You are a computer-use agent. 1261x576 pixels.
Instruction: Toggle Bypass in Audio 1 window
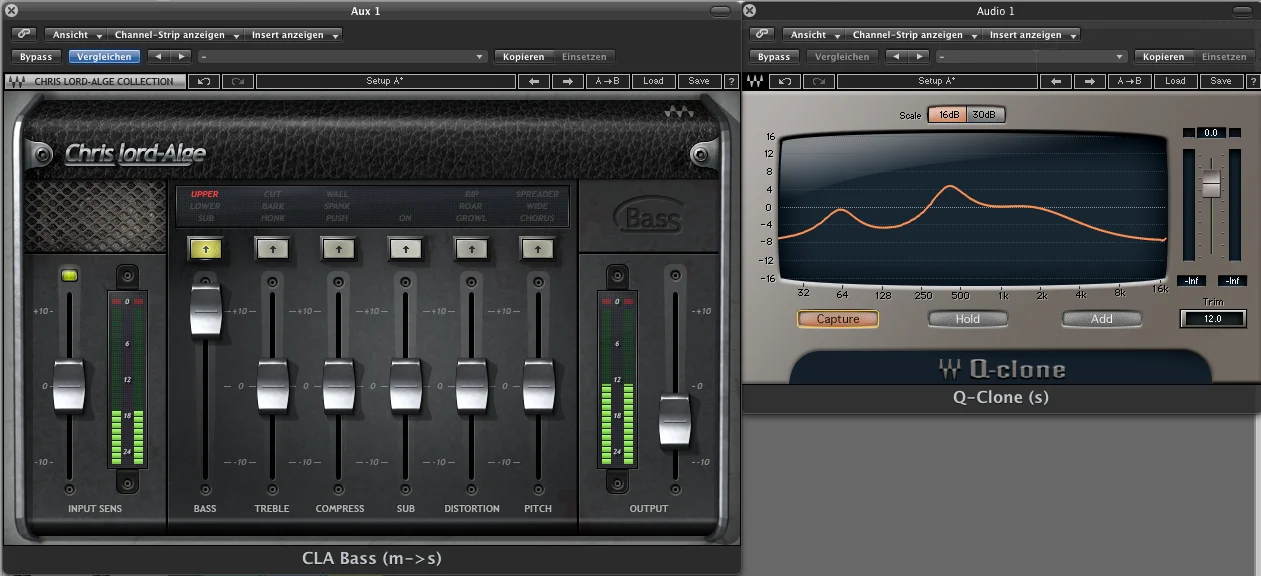pos(774,57)
